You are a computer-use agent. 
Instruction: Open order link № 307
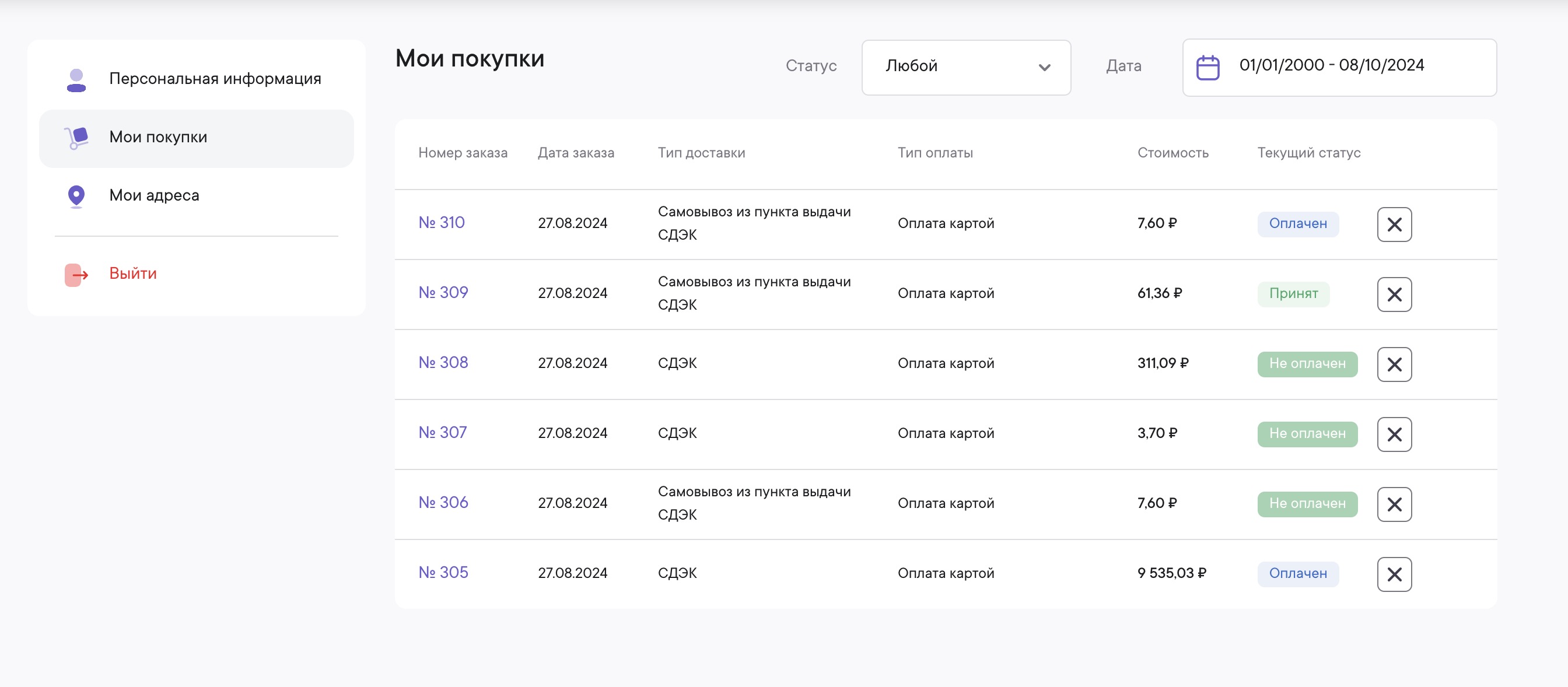point(443,433)
